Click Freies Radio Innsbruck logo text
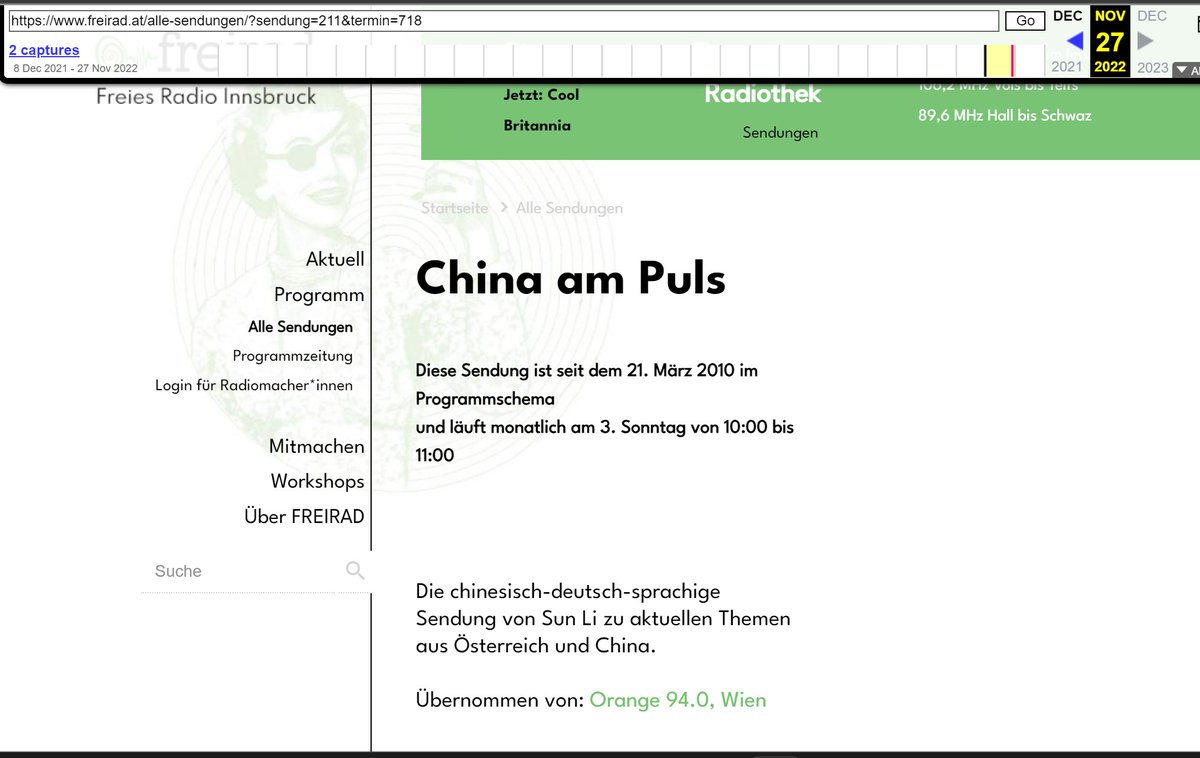Viewport: 1200px width, 758px height. [206, 97]
